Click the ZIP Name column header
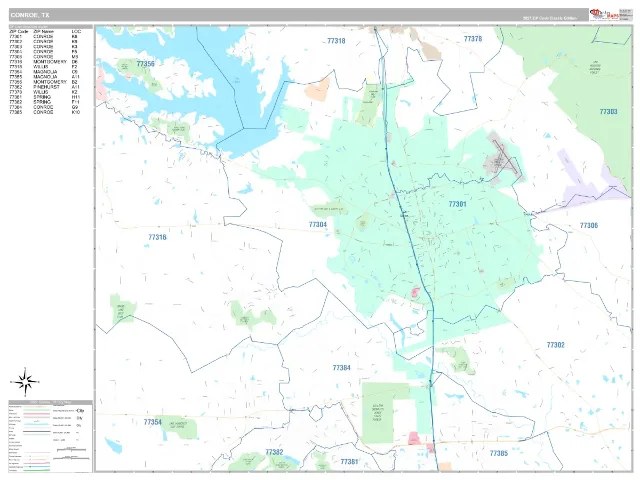 (x=43, y=31)
